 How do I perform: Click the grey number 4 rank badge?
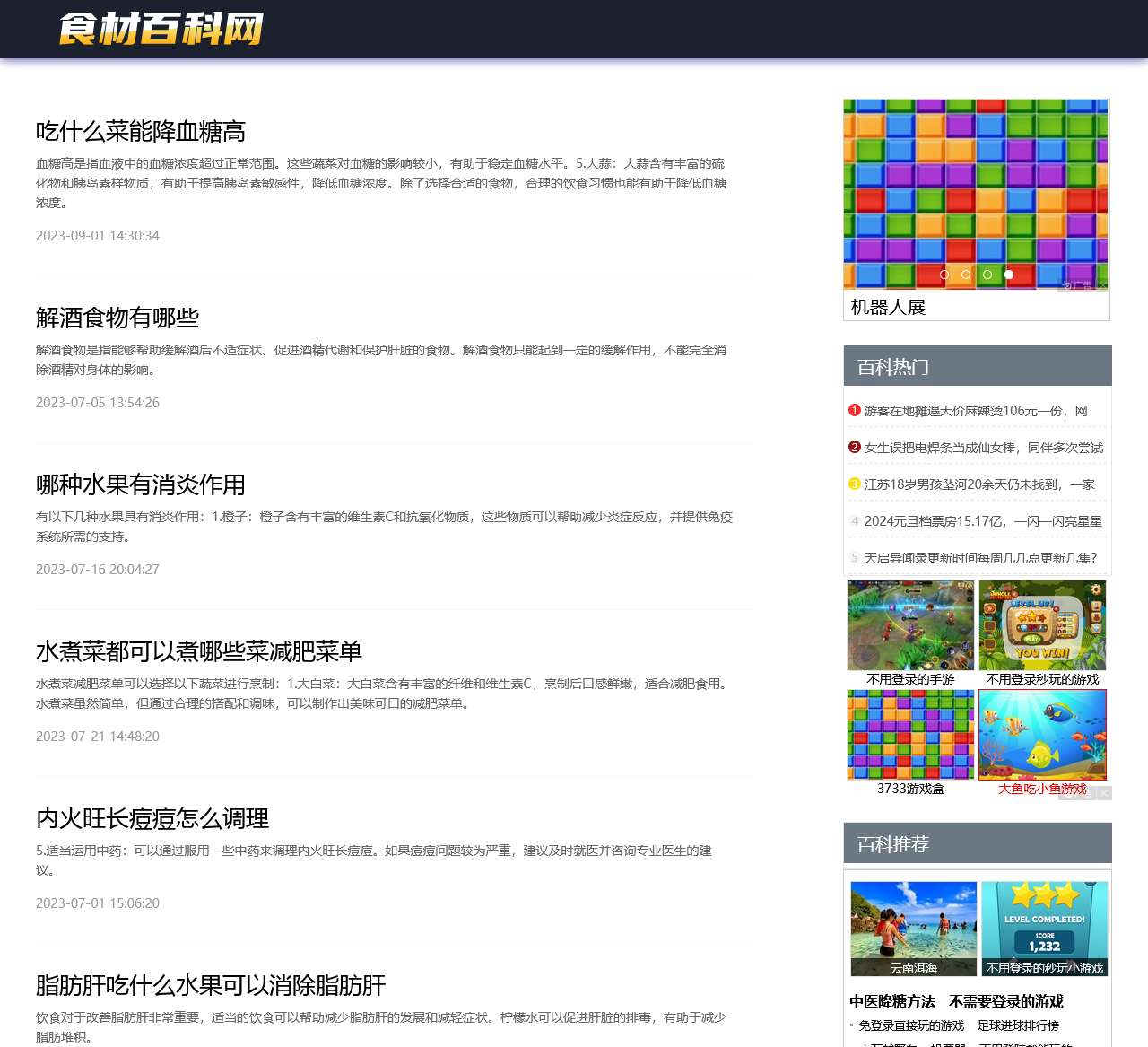[x=854, y=520]
